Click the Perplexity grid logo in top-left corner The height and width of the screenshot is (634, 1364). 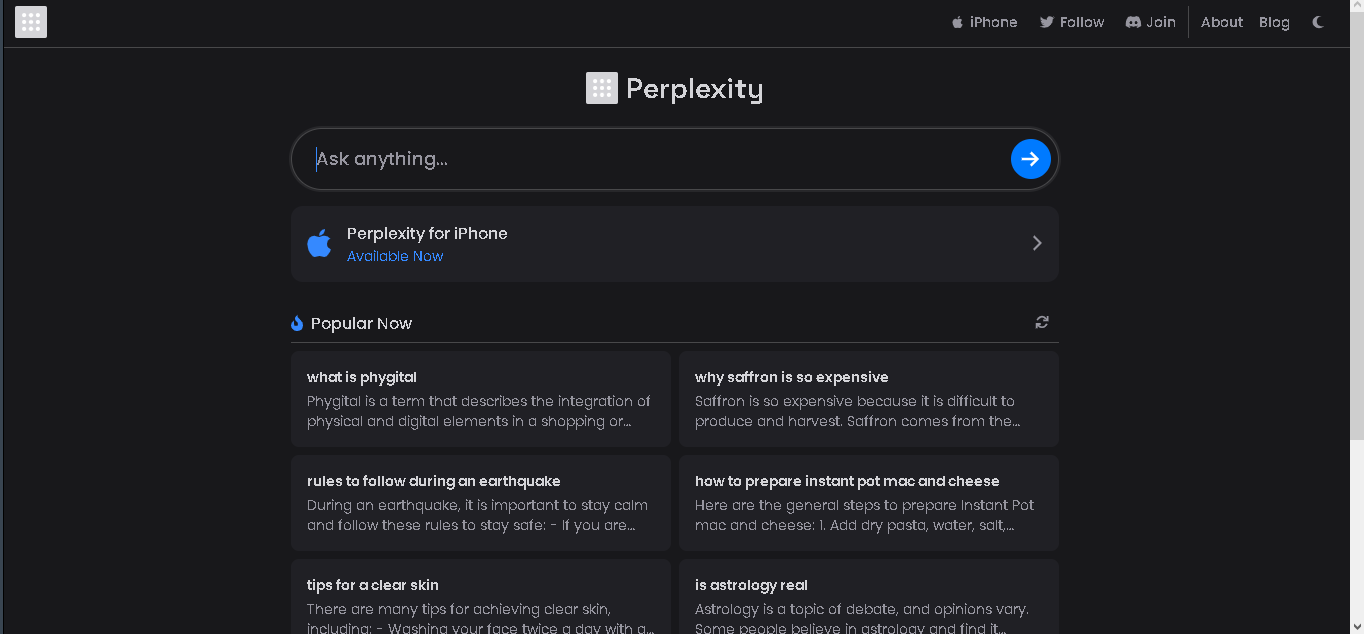pyautogui.click(x=31, y=22)
